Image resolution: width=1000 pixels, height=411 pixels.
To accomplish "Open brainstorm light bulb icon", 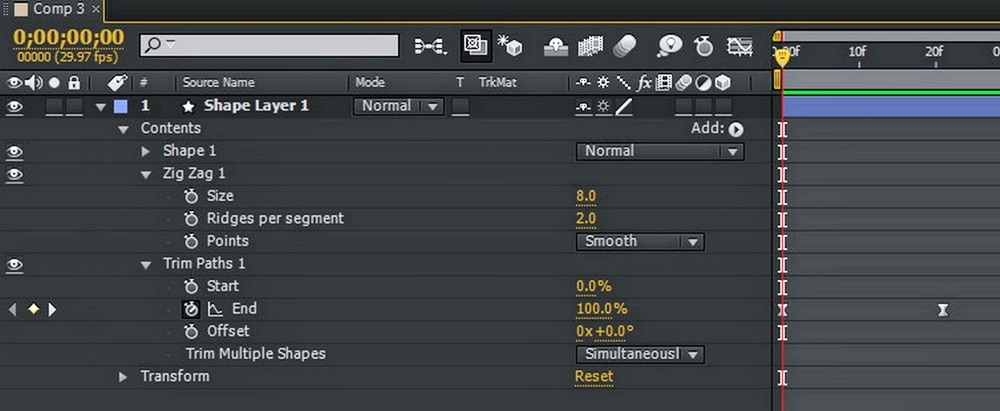I will [670, 46].
